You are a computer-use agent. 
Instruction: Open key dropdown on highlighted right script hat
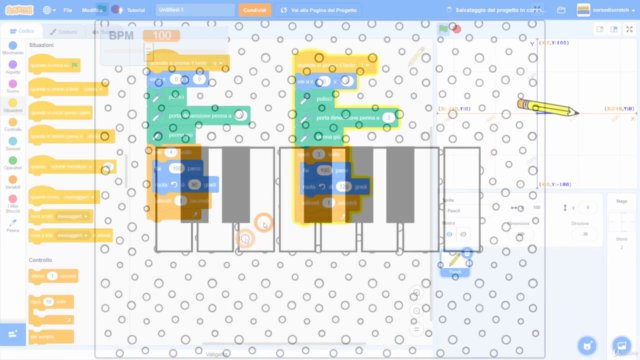tap(364, 65)
